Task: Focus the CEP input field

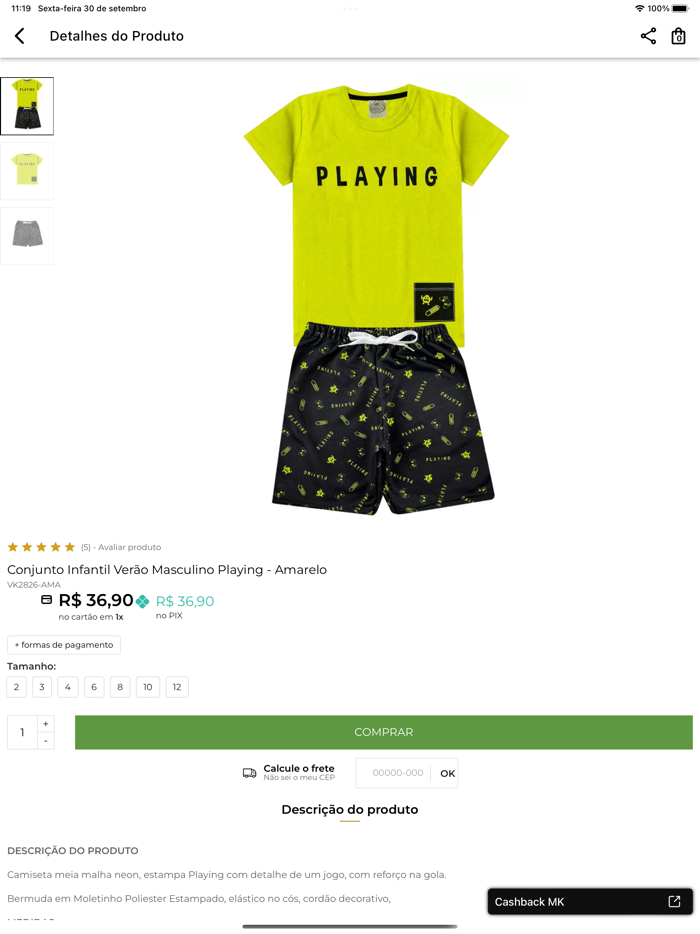Action: coord(397,773)
